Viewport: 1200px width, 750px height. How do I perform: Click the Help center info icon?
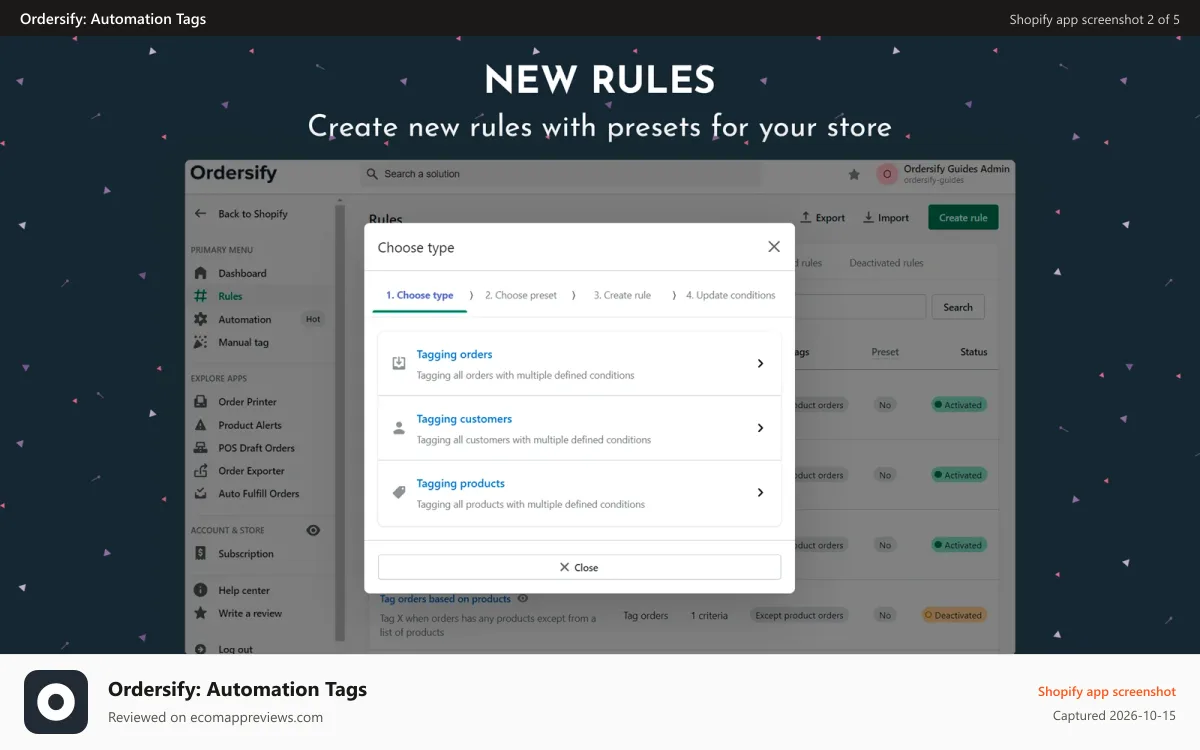[200, 590]
